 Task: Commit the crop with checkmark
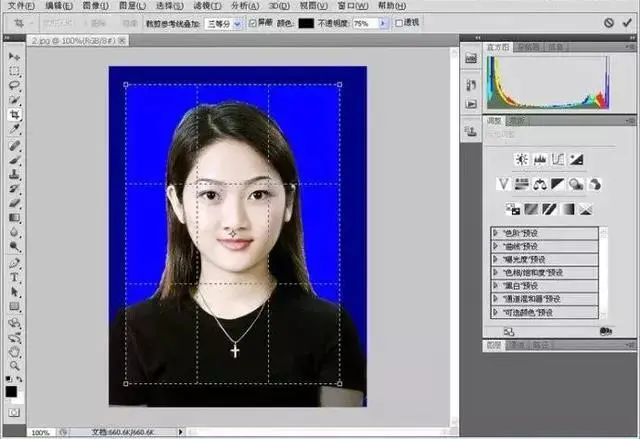[627, 22]
